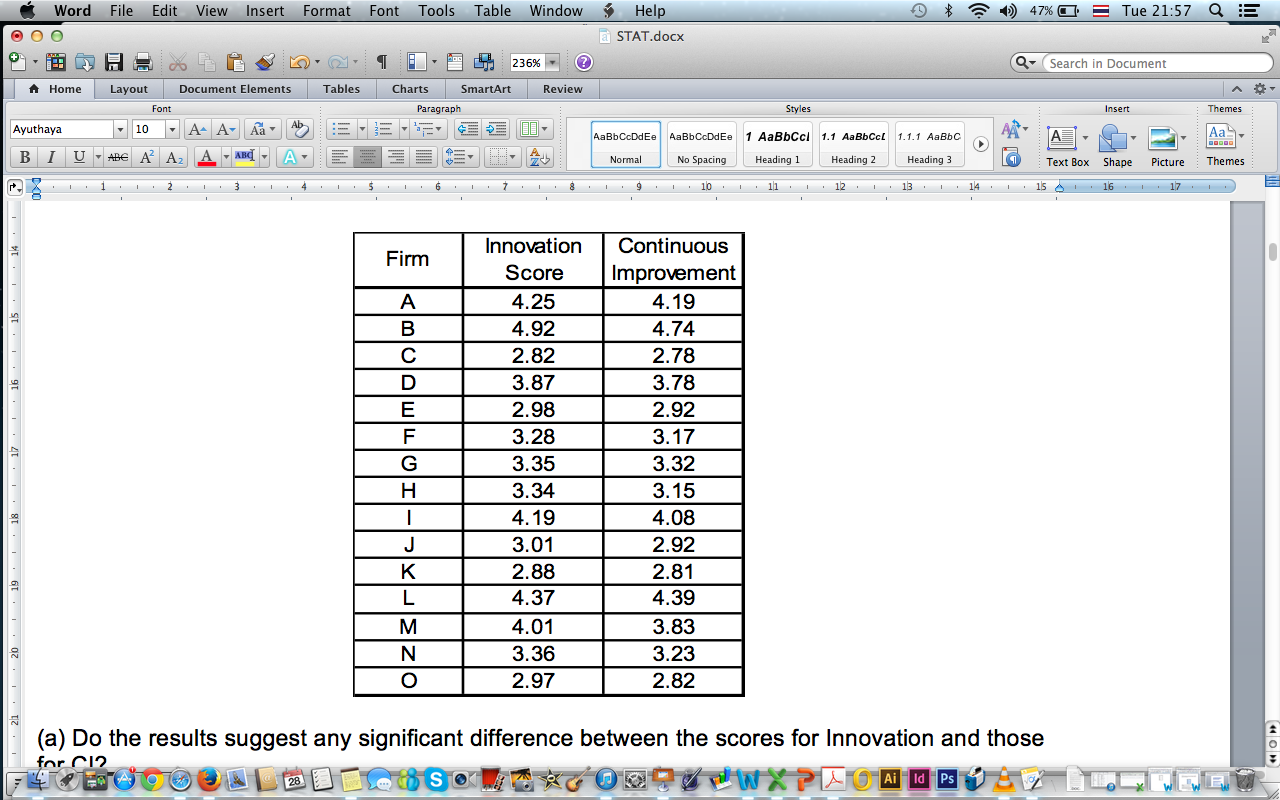Open the Document Elements tab

pos(235,89)
